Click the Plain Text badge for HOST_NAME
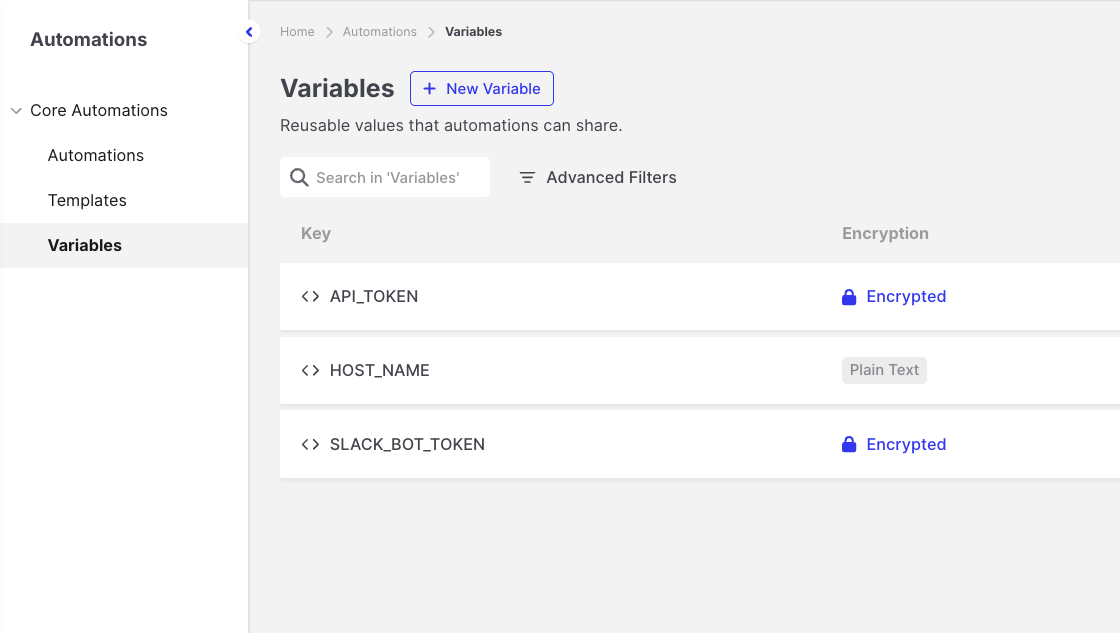 pyautogui.click(x=884, y=370)
